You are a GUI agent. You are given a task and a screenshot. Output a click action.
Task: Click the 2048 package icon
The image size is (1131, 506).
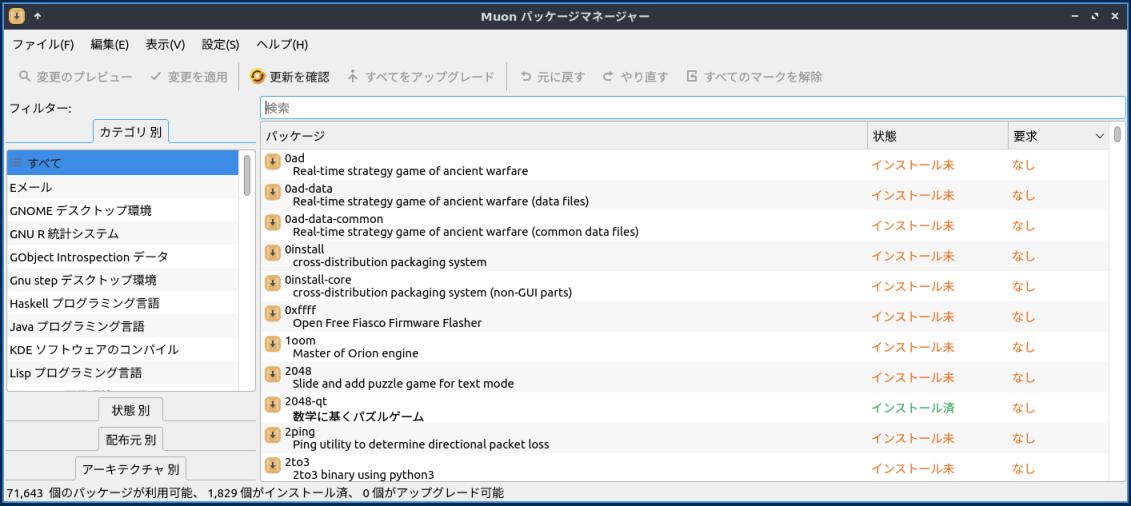coord(273,374)
